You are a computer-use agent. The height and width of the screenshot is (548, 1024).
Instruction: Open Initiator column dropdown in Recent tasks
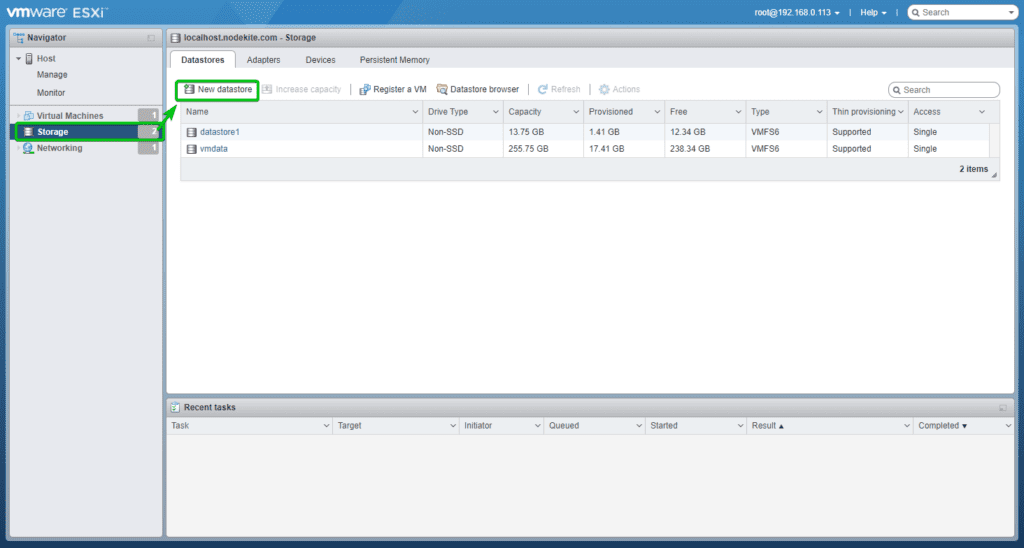537,426
